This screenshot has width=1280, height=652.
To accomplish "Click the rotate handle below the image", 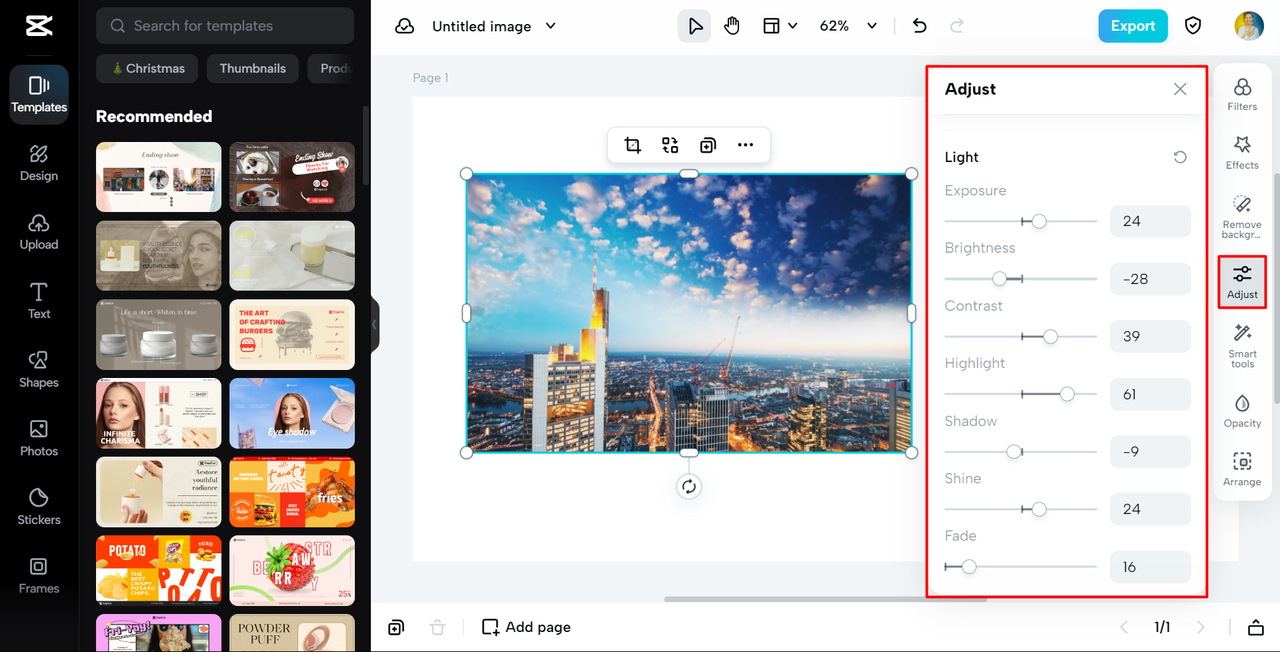I will tap(689, 487).
